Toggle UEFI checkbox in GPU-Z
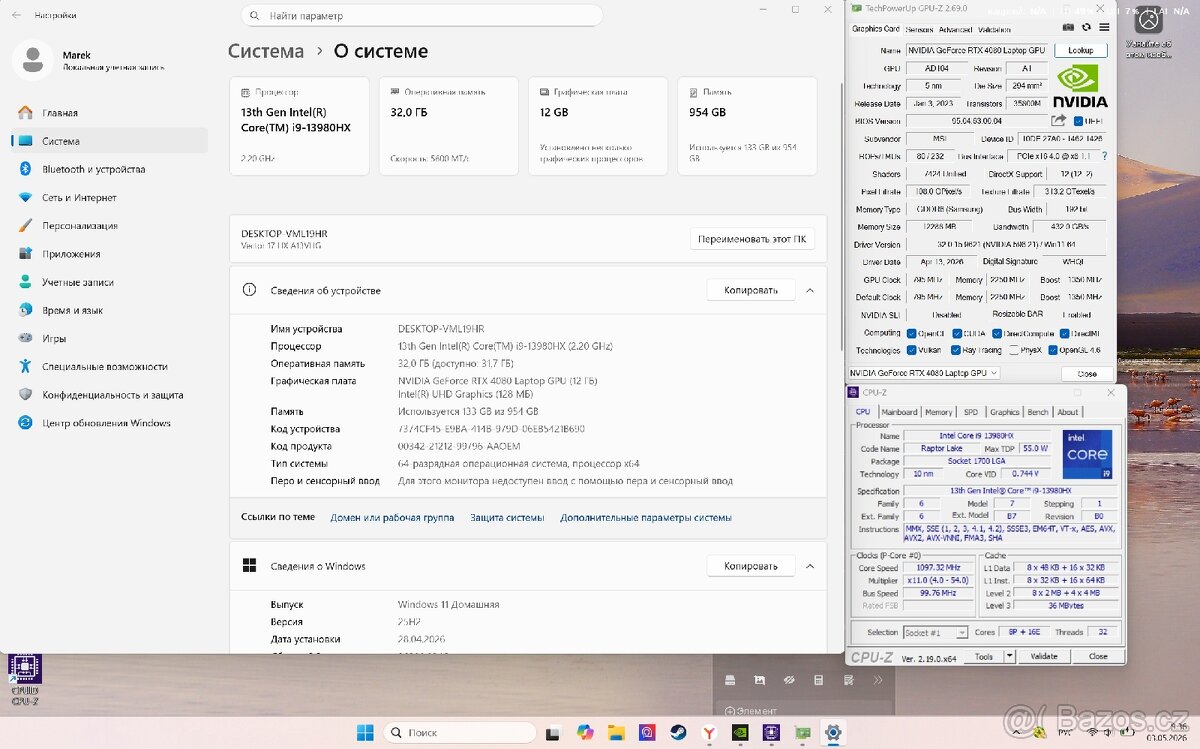 [x=1078, y=121]
